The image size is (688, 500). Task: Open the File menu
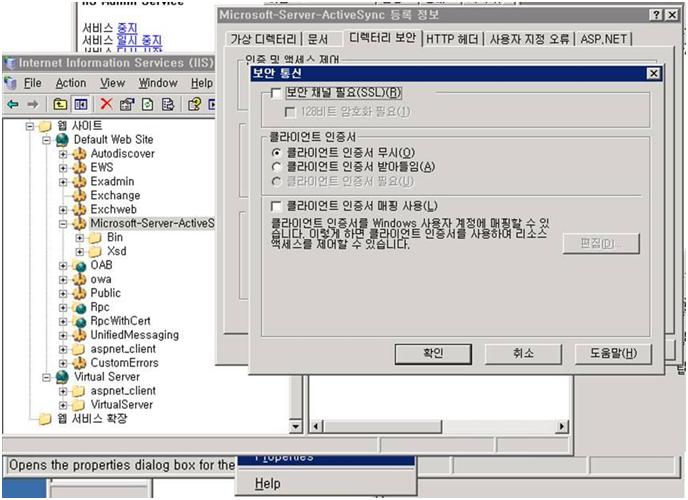(x=32, y=83)
